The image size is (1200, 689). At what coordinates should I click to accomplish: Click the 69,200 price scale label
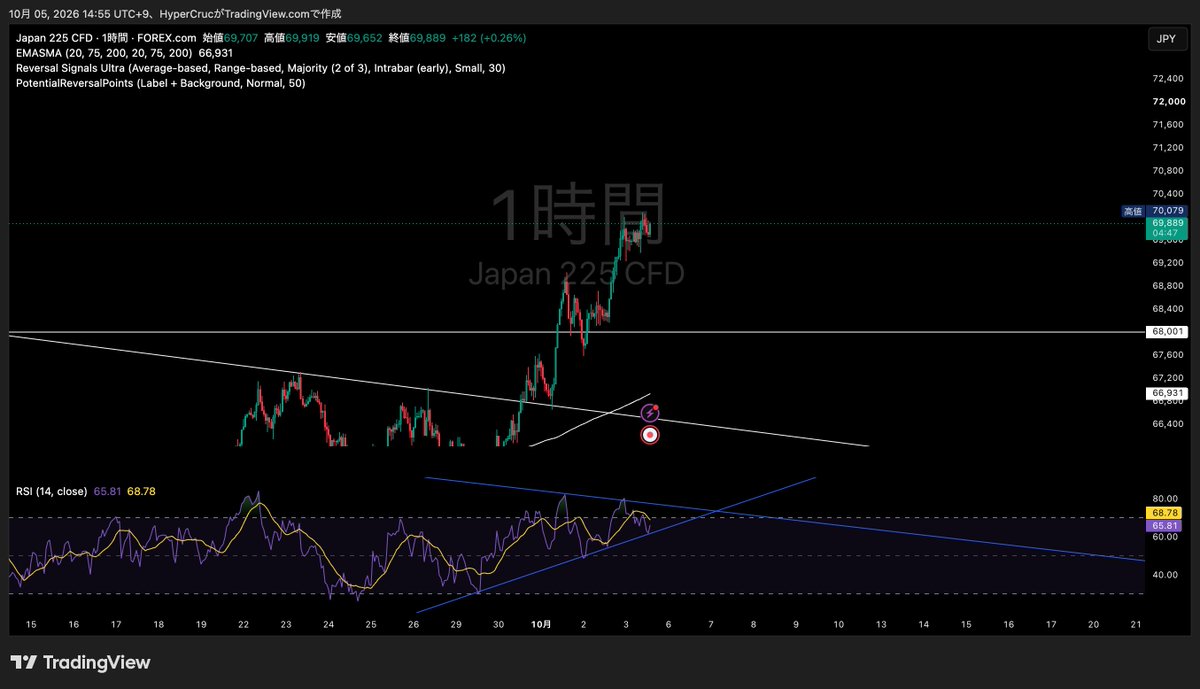point(1168,262)
